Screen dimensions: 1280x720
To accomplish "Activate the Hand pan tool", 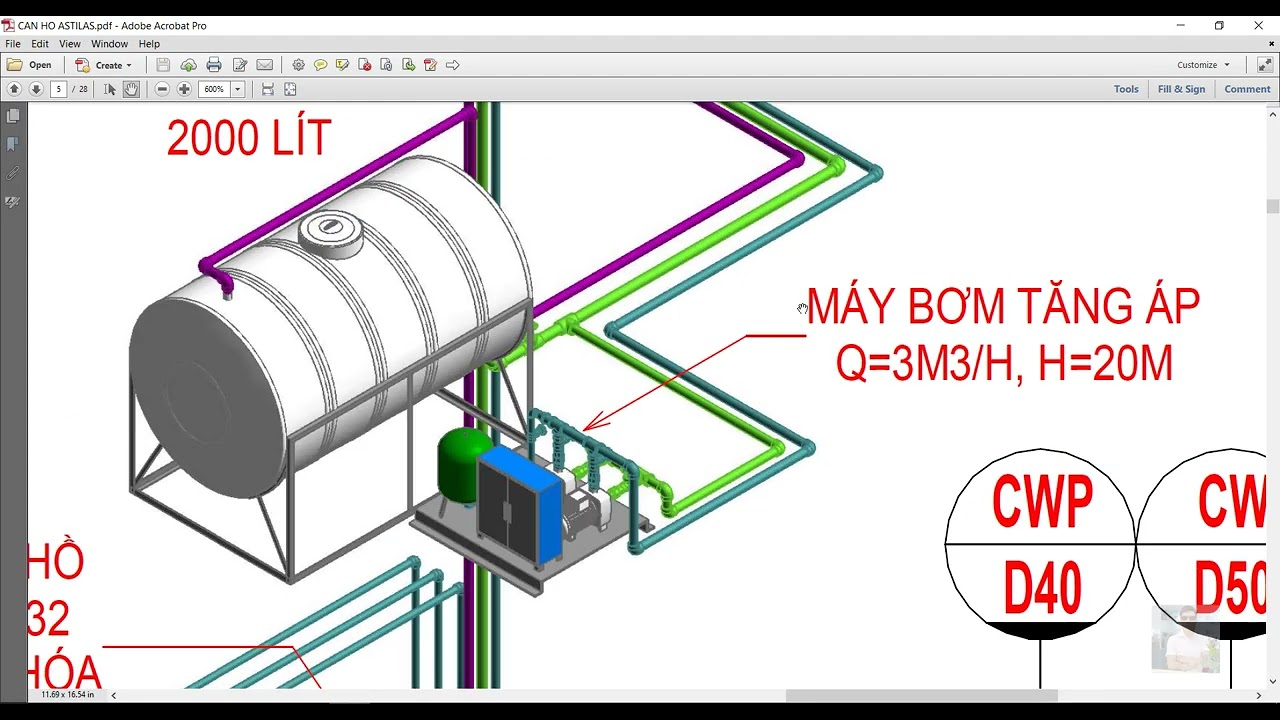I will [x=131, y=89].
